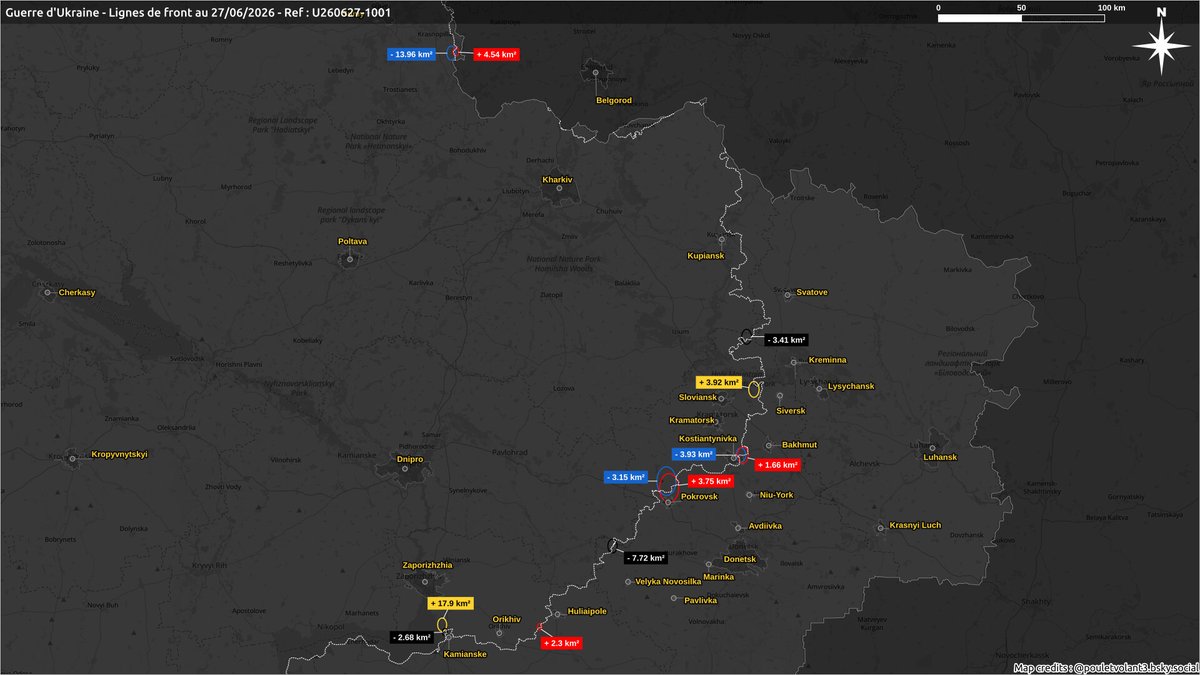This screenshot has height=675, width=1200.
Task: Click the 'Huliaipole' city label
Action: [x=587, y=610]
